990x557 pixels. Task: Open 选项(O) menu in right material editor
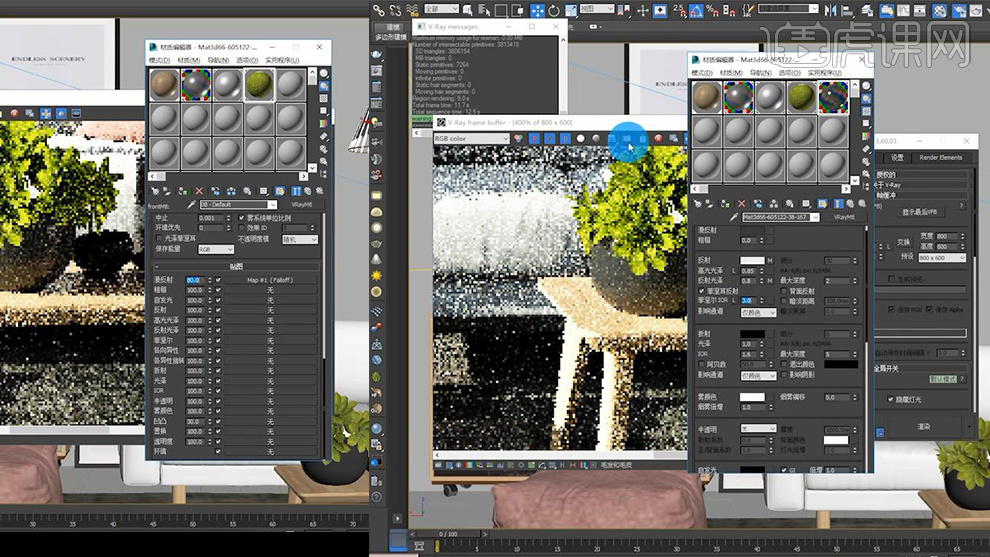coord(789,73)
